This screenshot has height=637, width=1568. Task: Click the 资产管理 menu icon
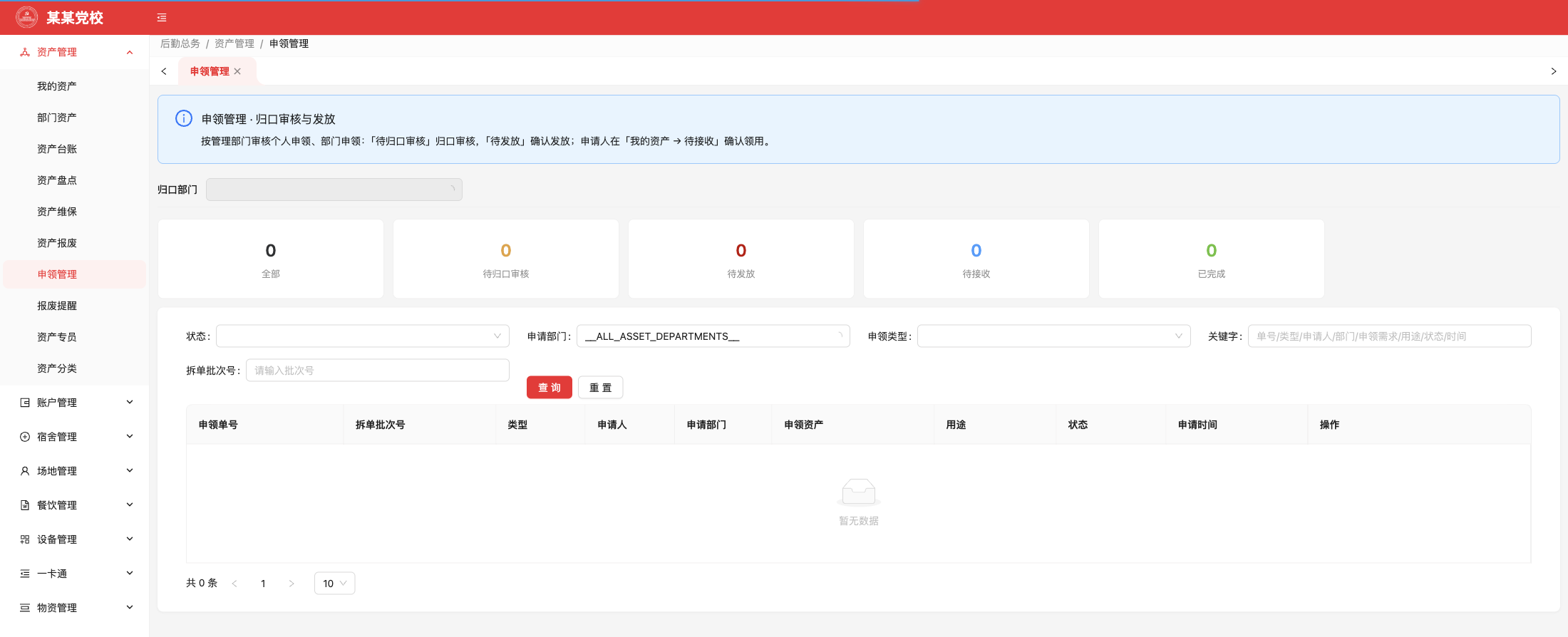tap(25, 52)
